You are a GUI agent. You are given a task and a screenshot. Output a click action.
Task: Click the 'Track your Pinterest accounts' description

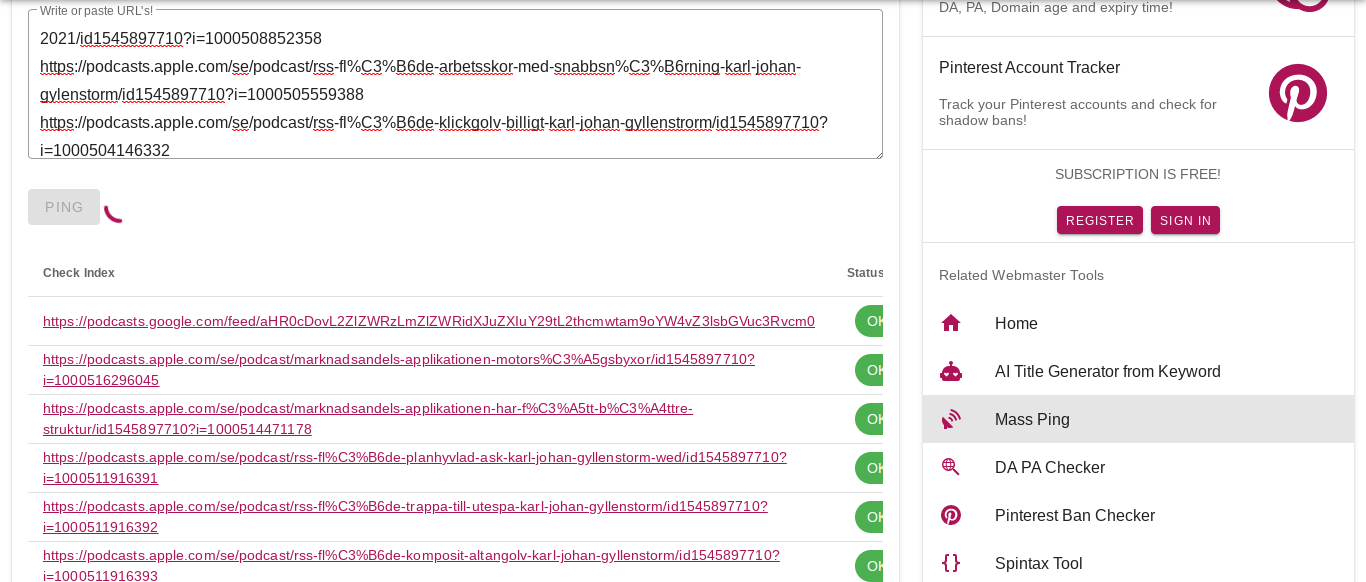point(1078,112)
